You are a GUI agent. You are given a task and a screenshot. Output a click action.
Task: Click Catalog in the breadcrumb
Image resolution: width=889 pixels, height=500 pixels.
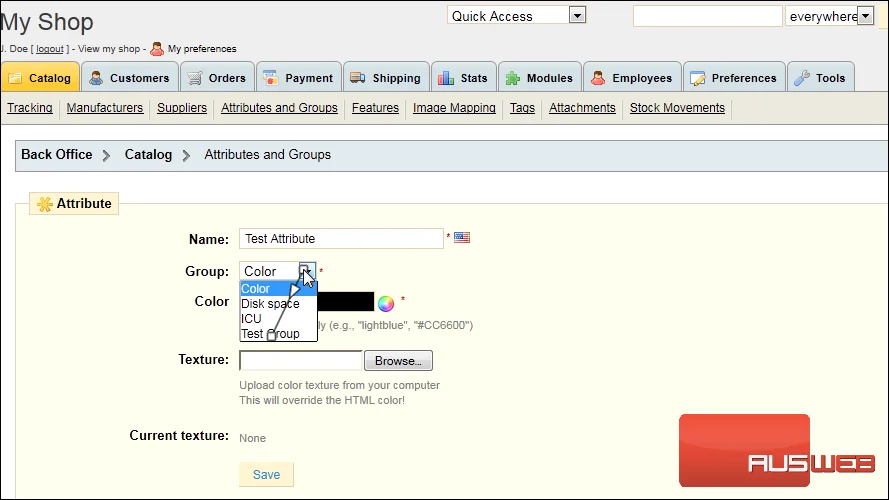148,155
